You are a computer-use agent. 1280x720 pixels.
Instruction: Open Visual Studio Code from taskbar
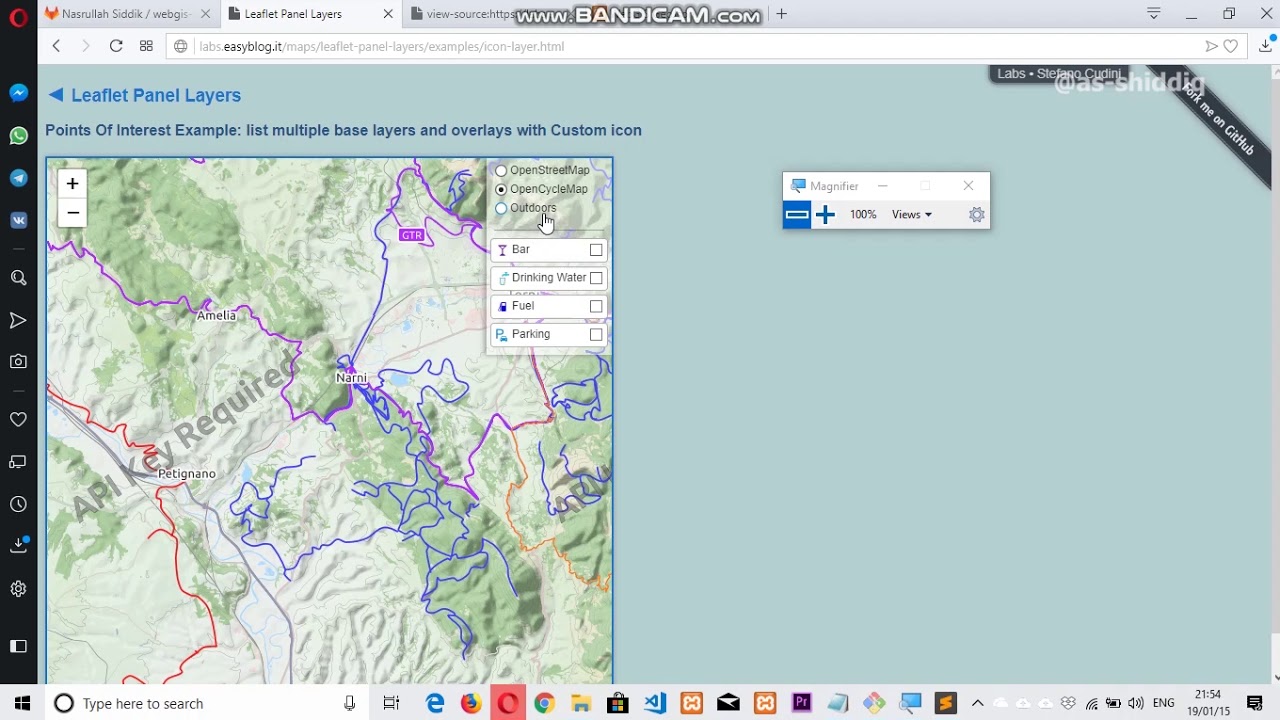pos(655,703)
